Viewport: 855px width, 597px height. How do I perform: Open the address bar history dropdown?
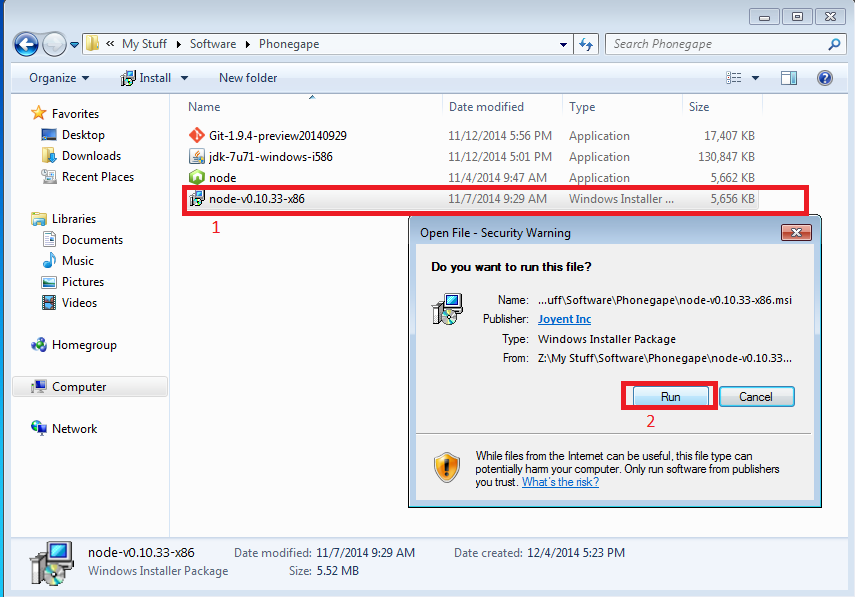pyautogui.click(x=563, y=45)
